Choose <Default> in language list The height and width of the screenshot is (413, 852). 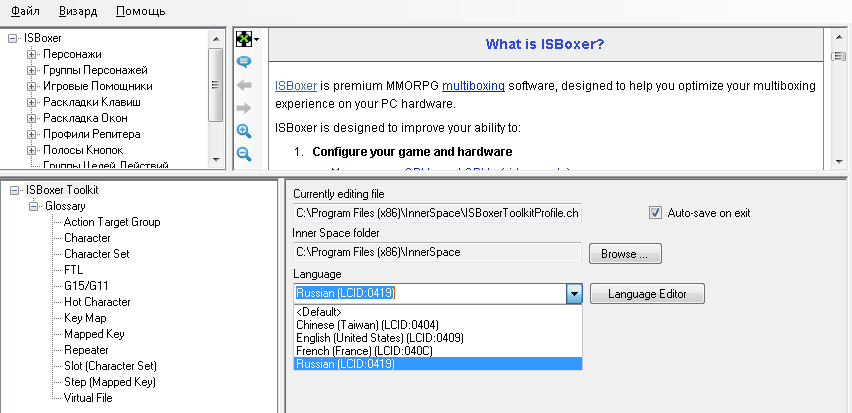click(x=437, y=312)
